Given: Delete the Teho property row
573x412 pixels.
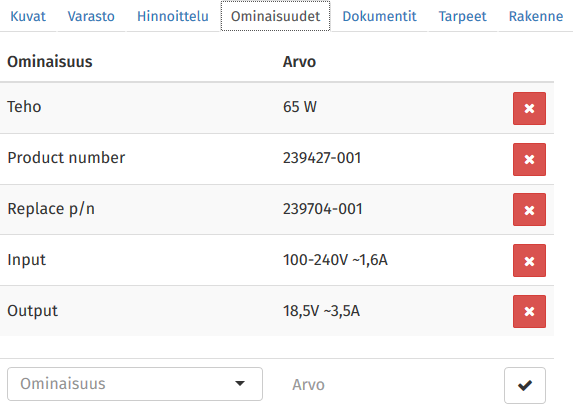Looking at the screenshot, I should [529, 109].
